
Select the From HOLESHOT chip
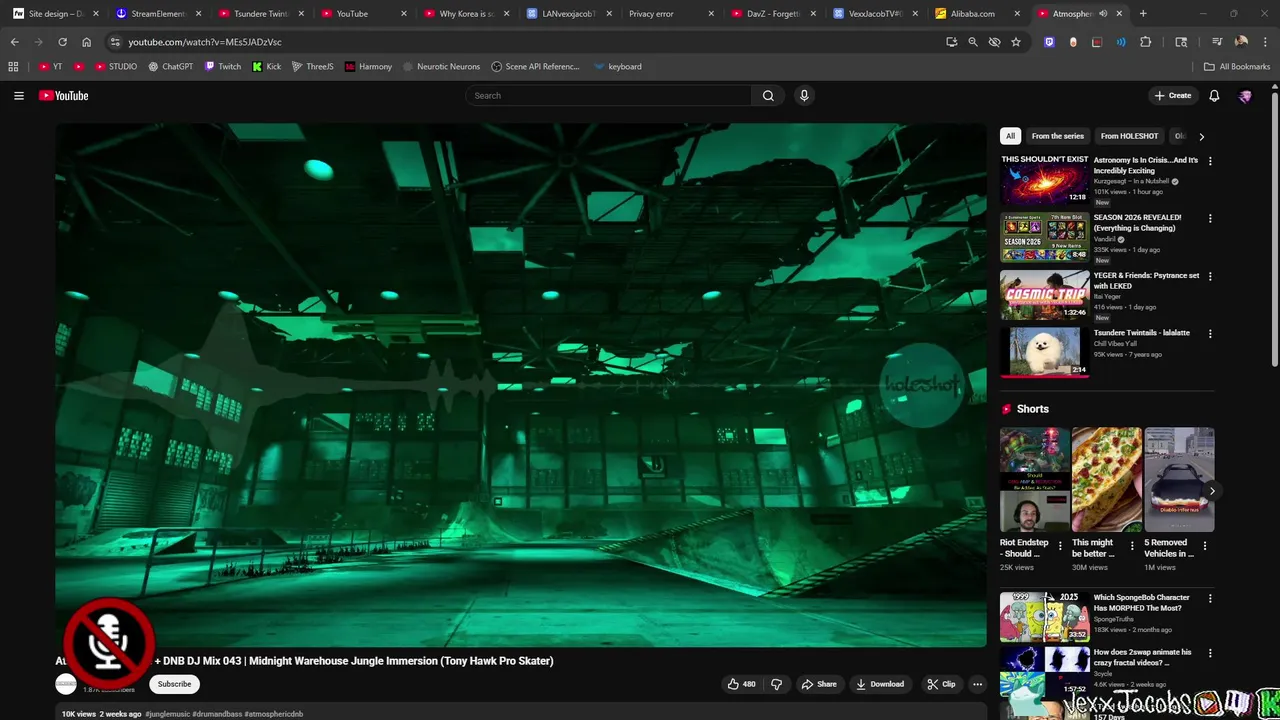tap(1129, 136)
